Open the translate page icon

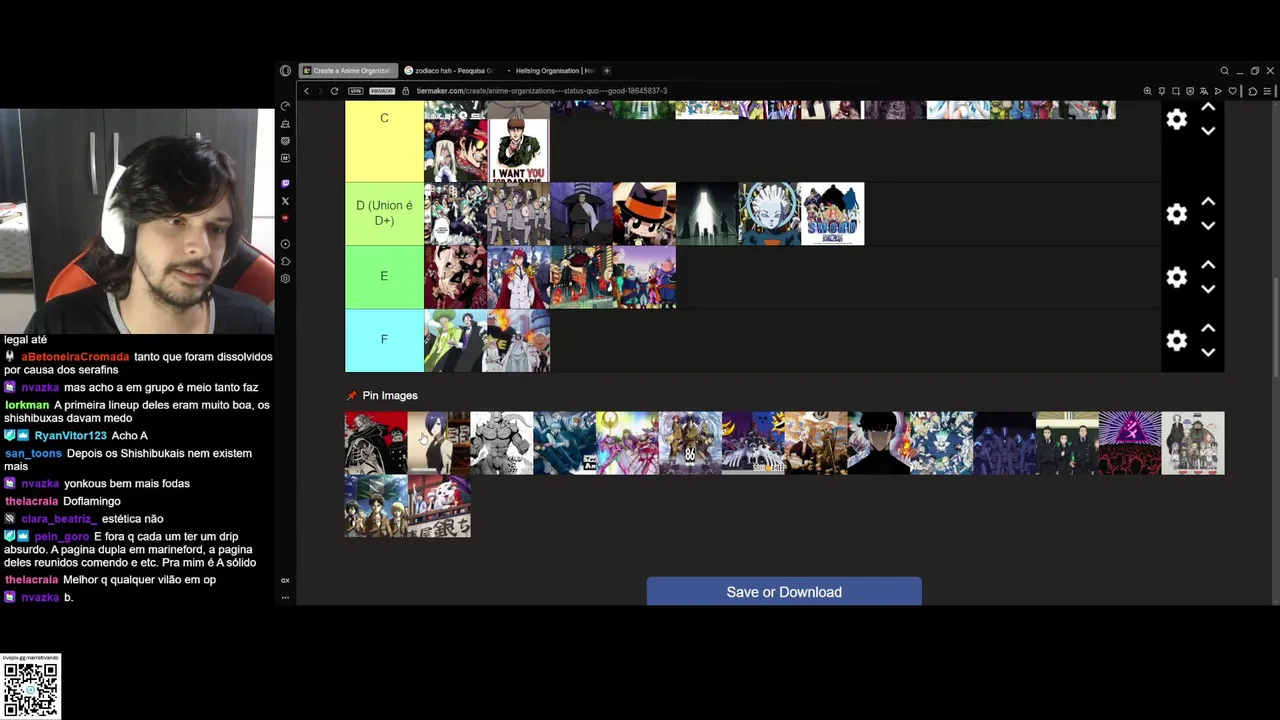tap(1204, 91)
